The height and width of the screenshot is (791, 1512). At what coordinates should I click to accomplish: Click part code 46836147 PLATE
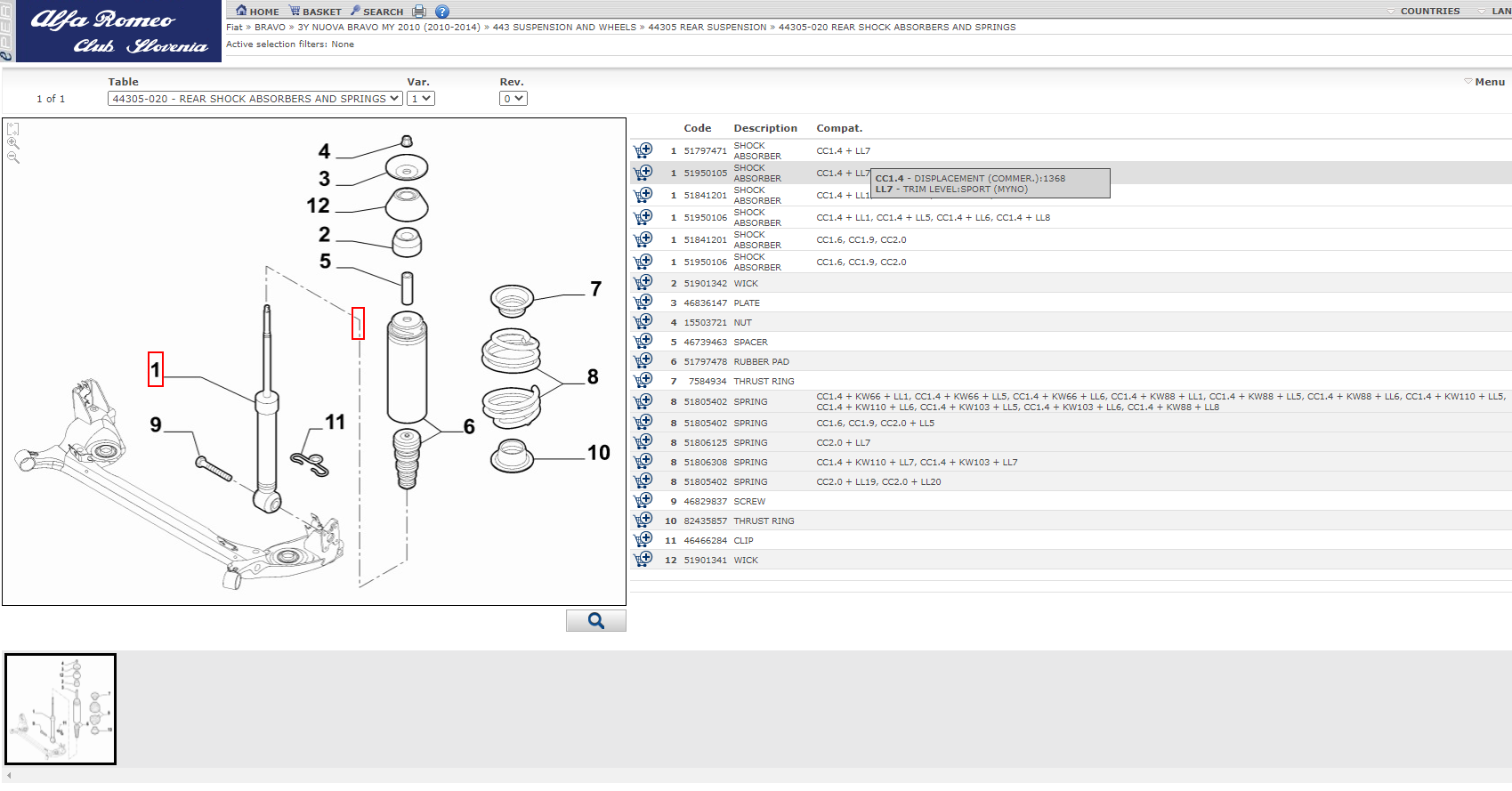(x=705, y=303)
